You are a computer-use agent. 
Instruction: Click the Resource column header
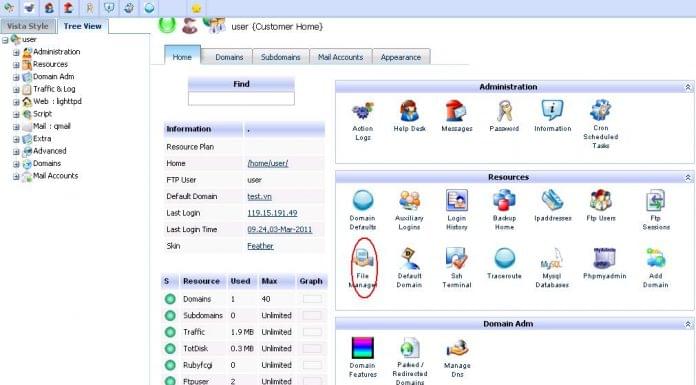[202, 281]
